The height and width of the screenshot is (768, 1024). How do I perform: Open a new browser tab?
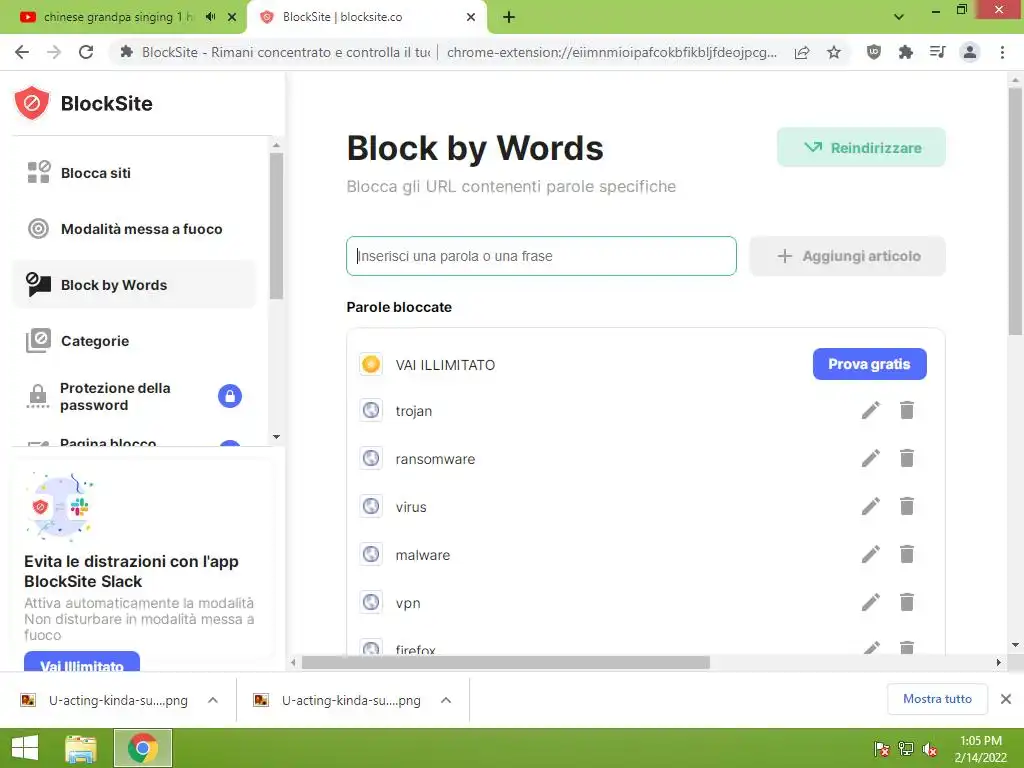tap(509, 17)
